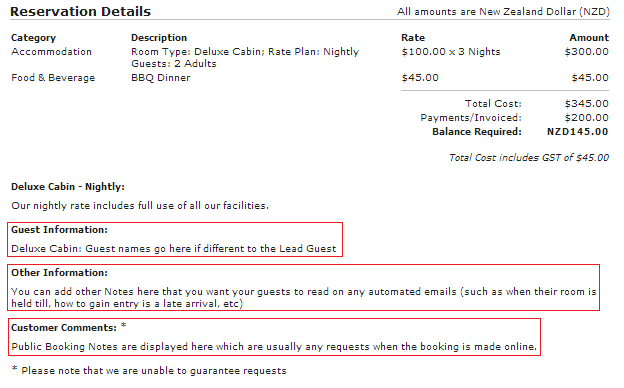Select the Category column header
This screenshot has width=624, height=388.
click(x=33, y=38)
